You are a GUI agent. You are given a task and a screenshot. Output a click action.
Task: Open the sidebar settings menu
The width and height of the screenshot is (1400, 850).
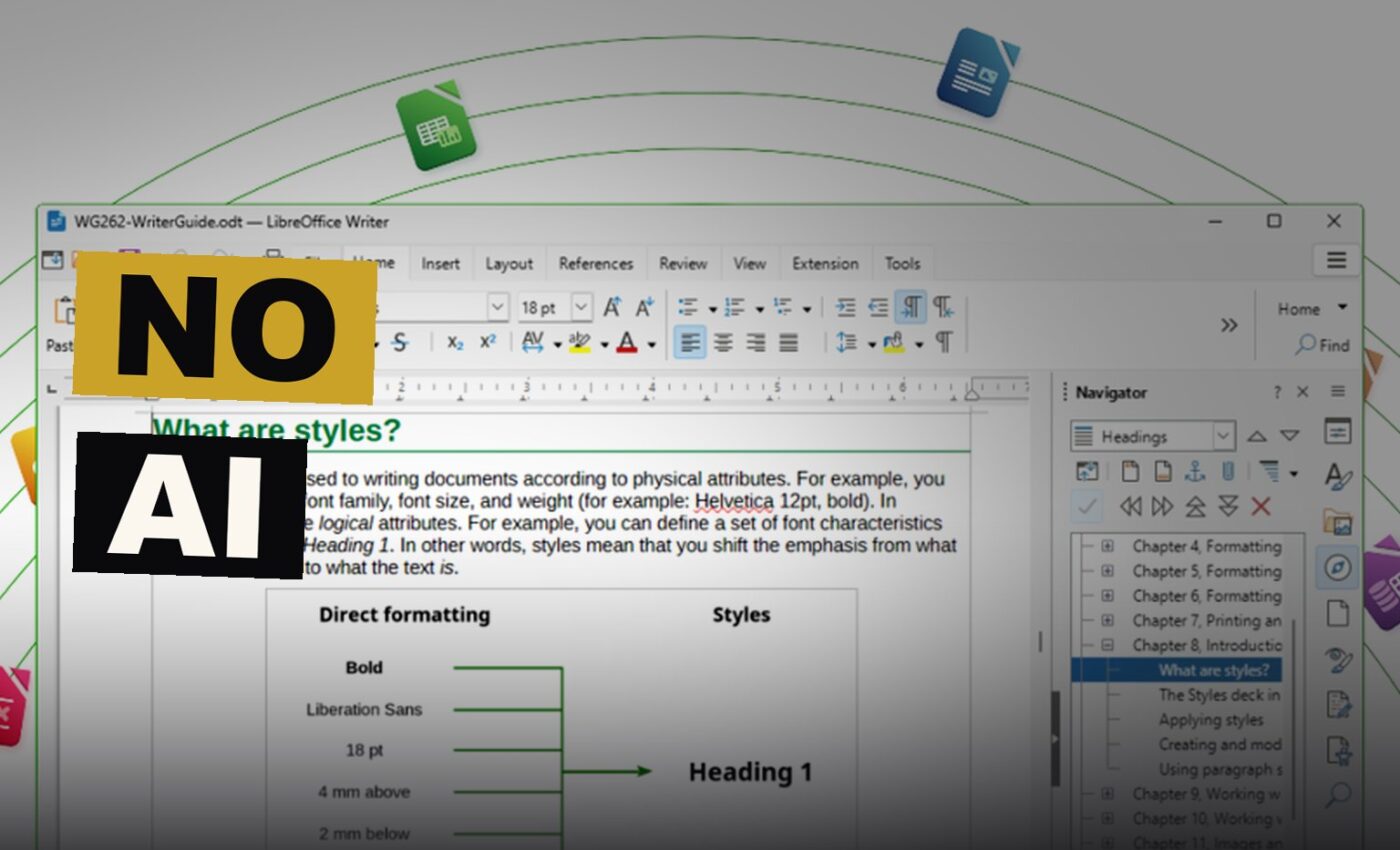1338,391
